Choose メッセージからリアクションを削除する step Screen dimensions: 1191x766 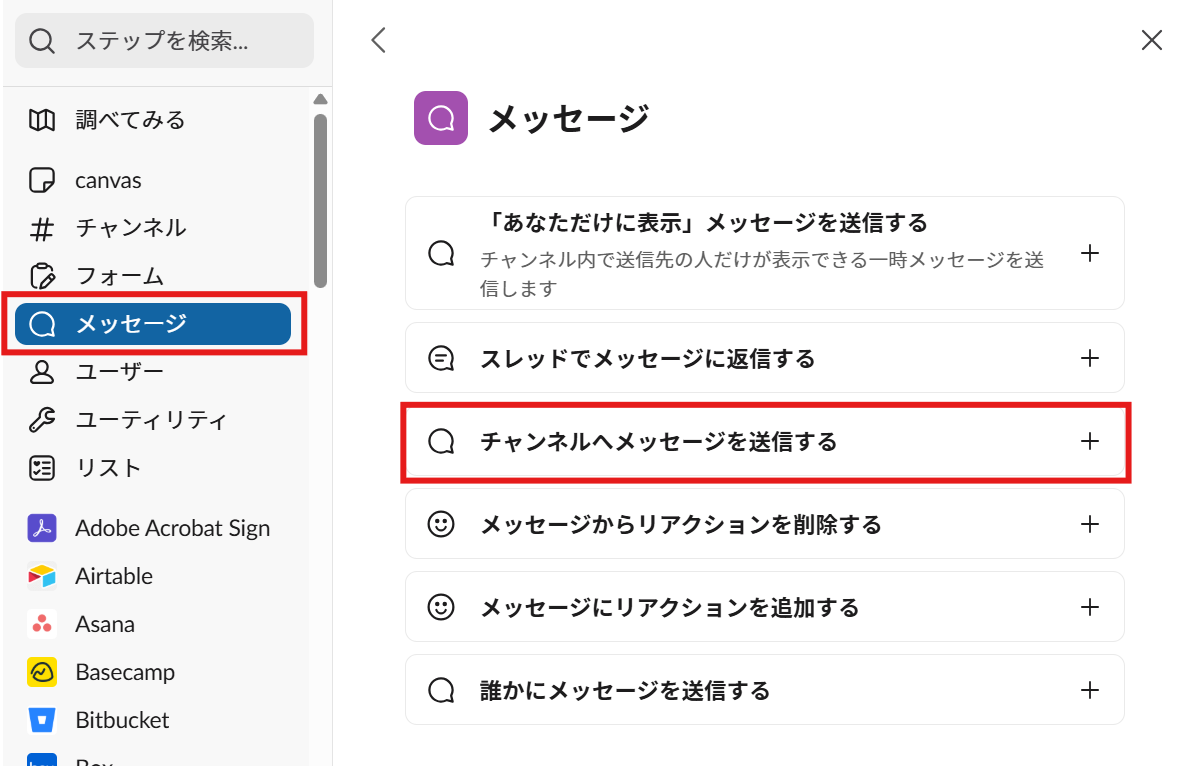click(680, 524)
